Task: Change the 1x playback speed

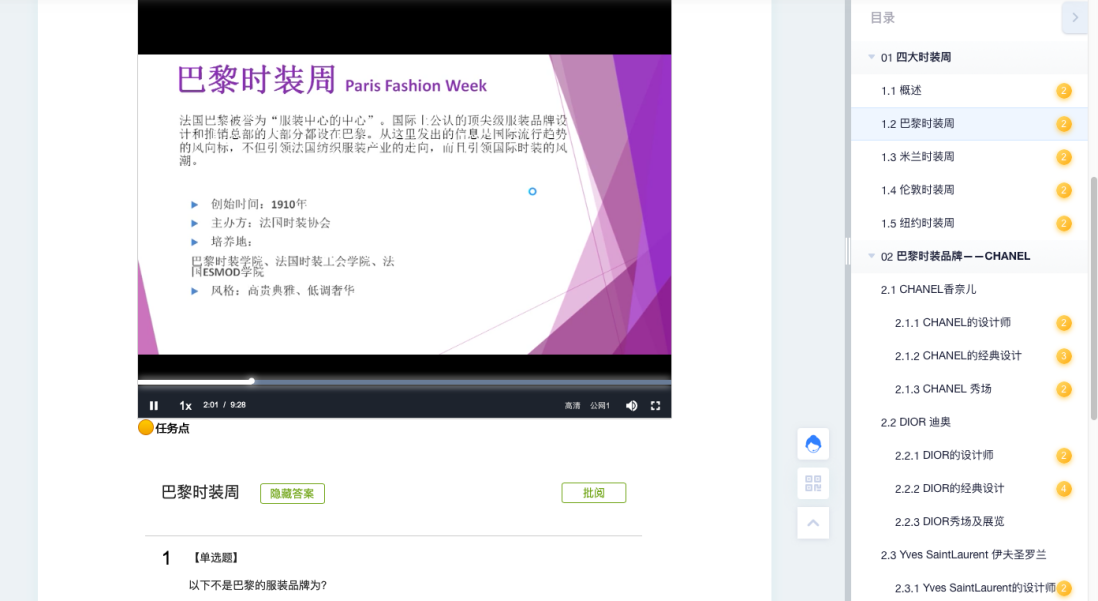Action: click(185, 405)
